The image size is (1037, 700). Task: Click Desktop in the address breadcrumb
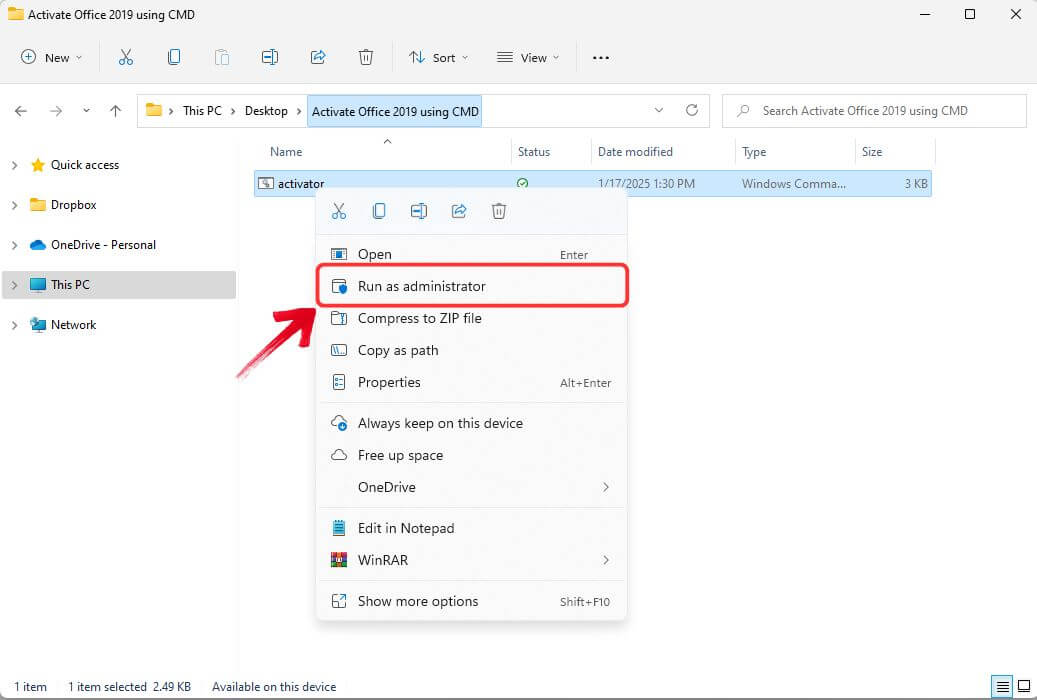point(266,110)
